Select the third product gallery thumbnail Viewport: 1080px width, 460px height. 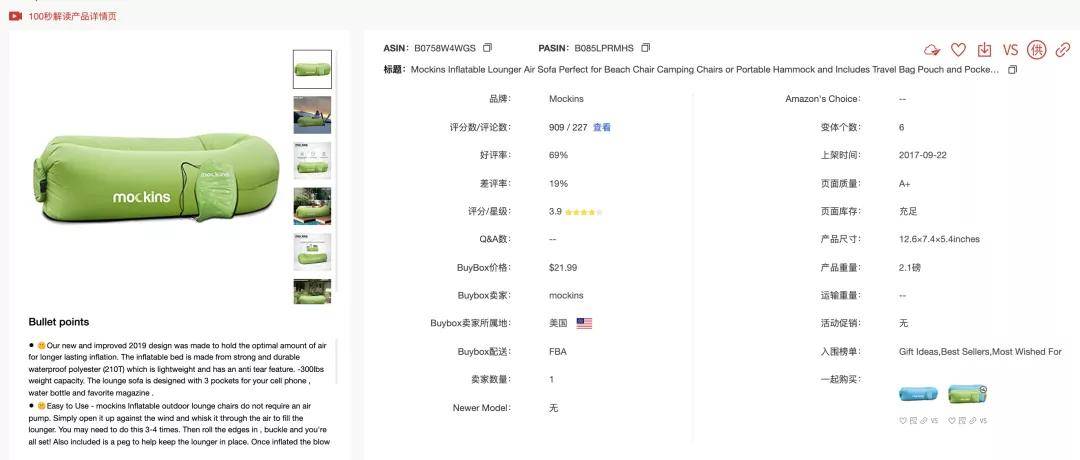(x=312, y=160)
